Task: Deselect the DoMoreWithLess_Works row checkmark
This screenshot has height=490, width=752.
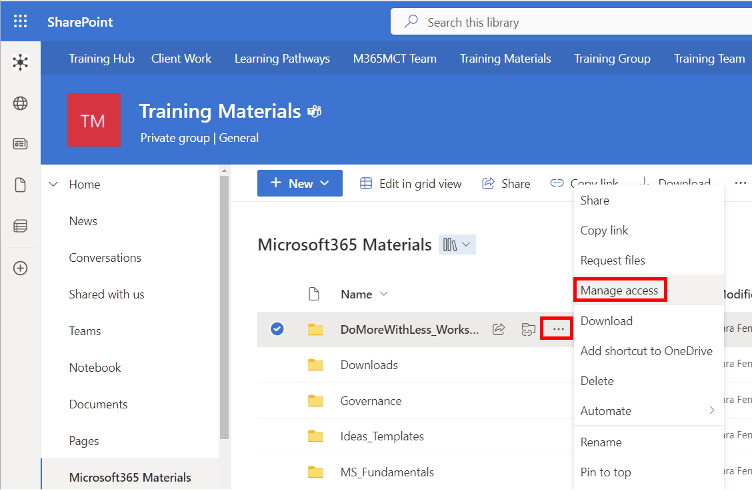Action: point(277,329)
